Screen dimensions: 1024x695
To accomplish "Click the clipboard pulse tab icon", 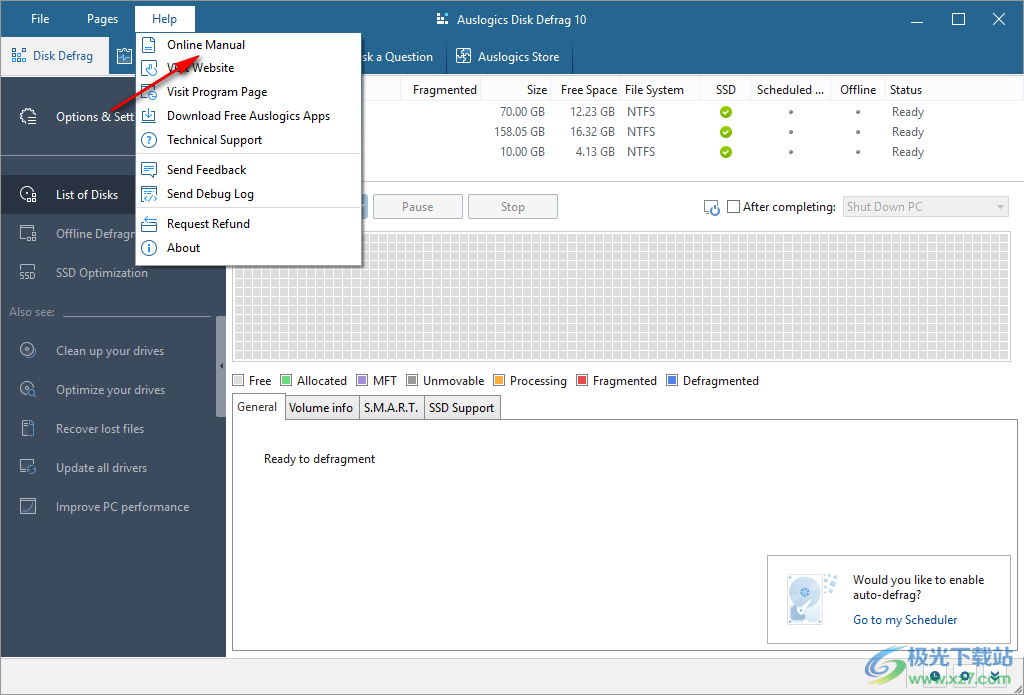I will pos(124,56).
